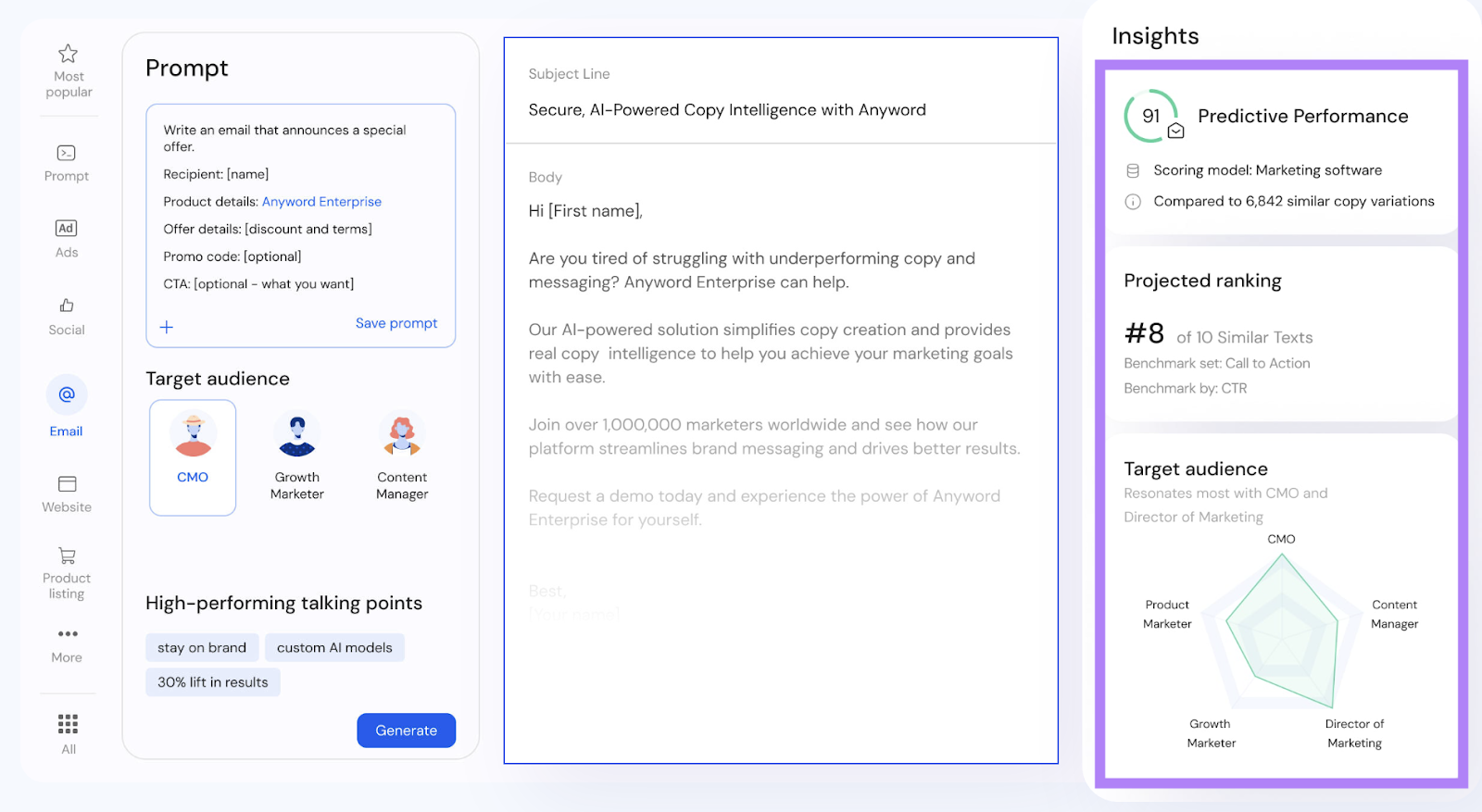Click the 'Director of Marketing' chart label
This screenshot has width=1482, height=812.
tap(1354, 733)
